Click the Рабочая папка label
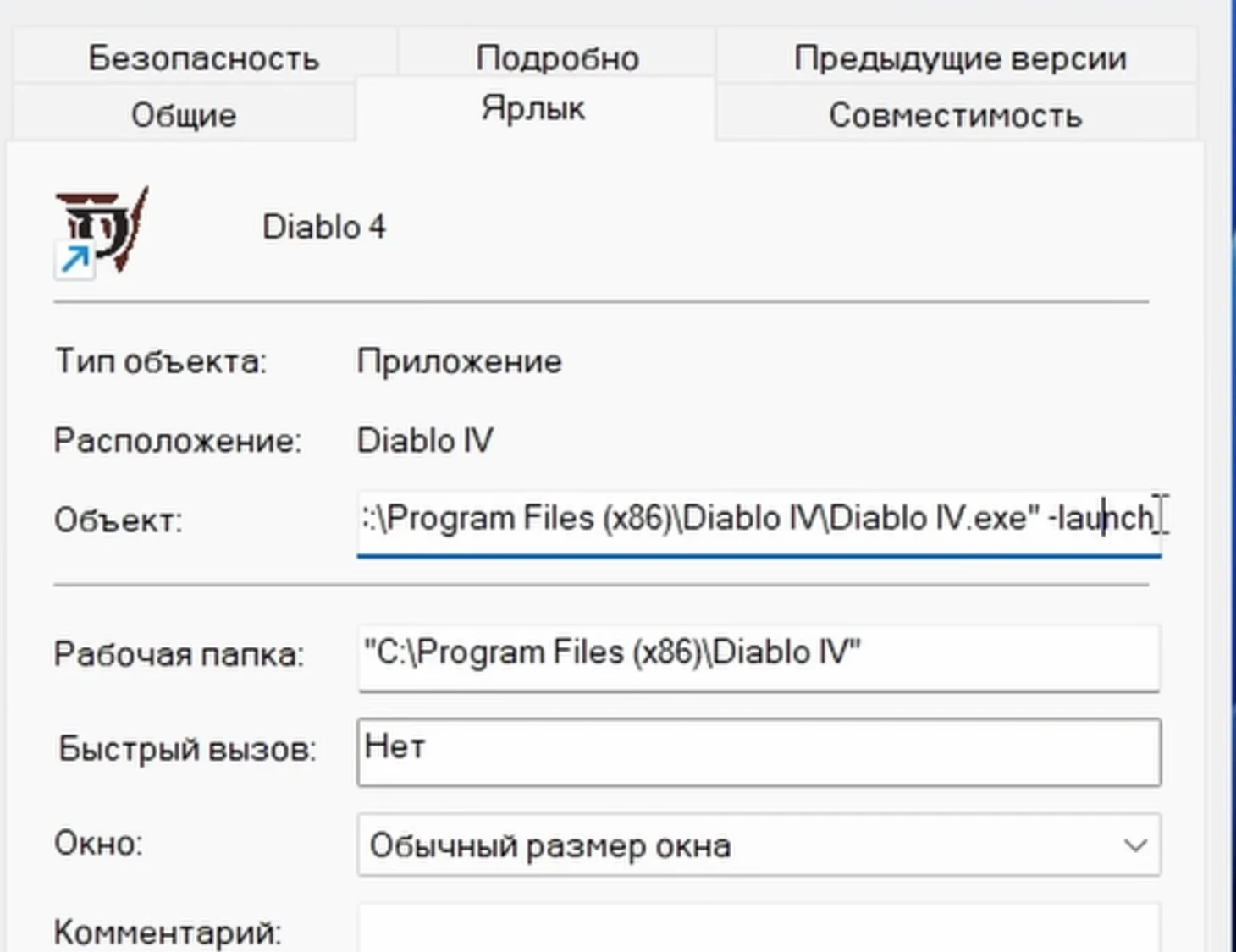This screenshot has width=1236, height=952. (x=179, y=654)
